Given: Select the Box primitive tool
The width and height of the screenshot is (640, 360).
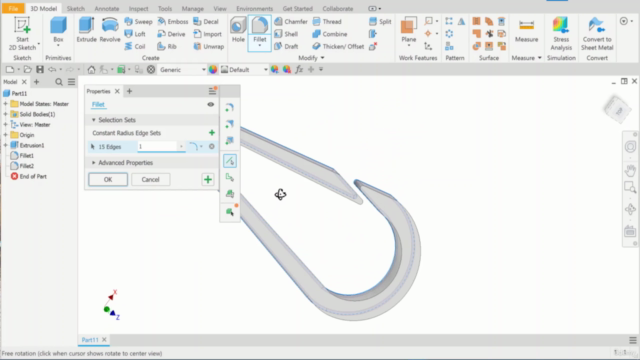Looking at the screenshot, I should (x=58, y=31).
